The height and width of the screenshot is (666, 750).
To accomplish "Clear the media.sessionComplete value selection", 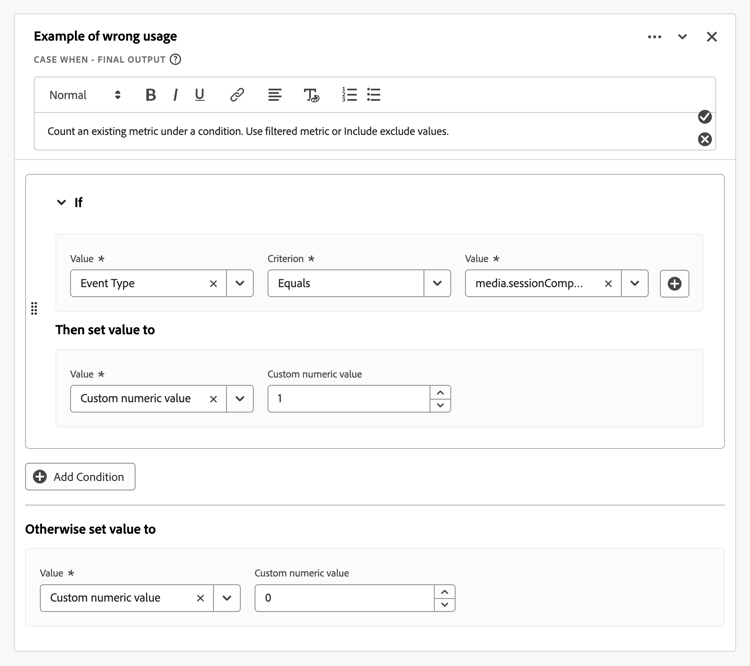I will (x=608, y=284).
